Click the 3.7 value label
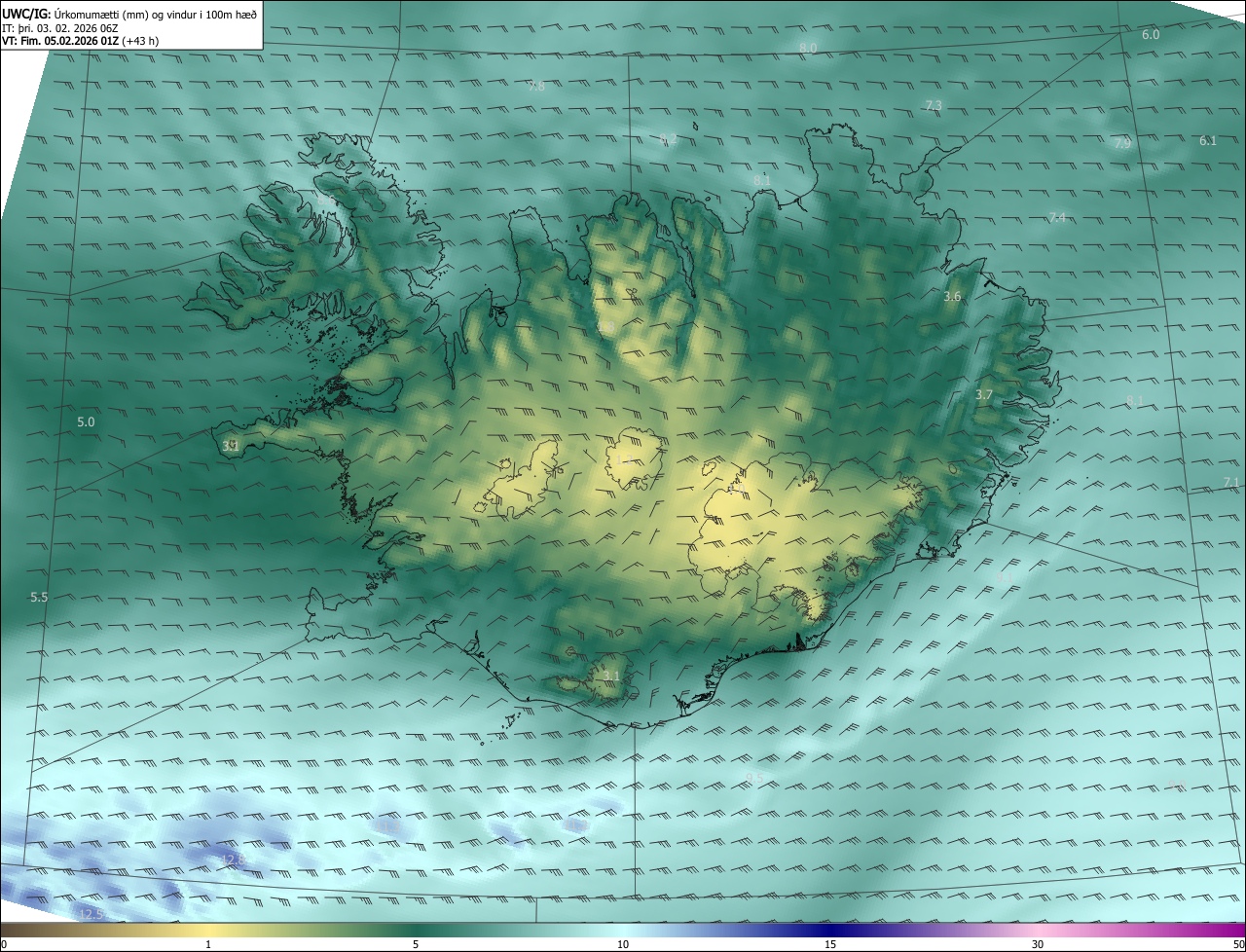The width and height of the screenshot is (1246, 952). point(984,394)
